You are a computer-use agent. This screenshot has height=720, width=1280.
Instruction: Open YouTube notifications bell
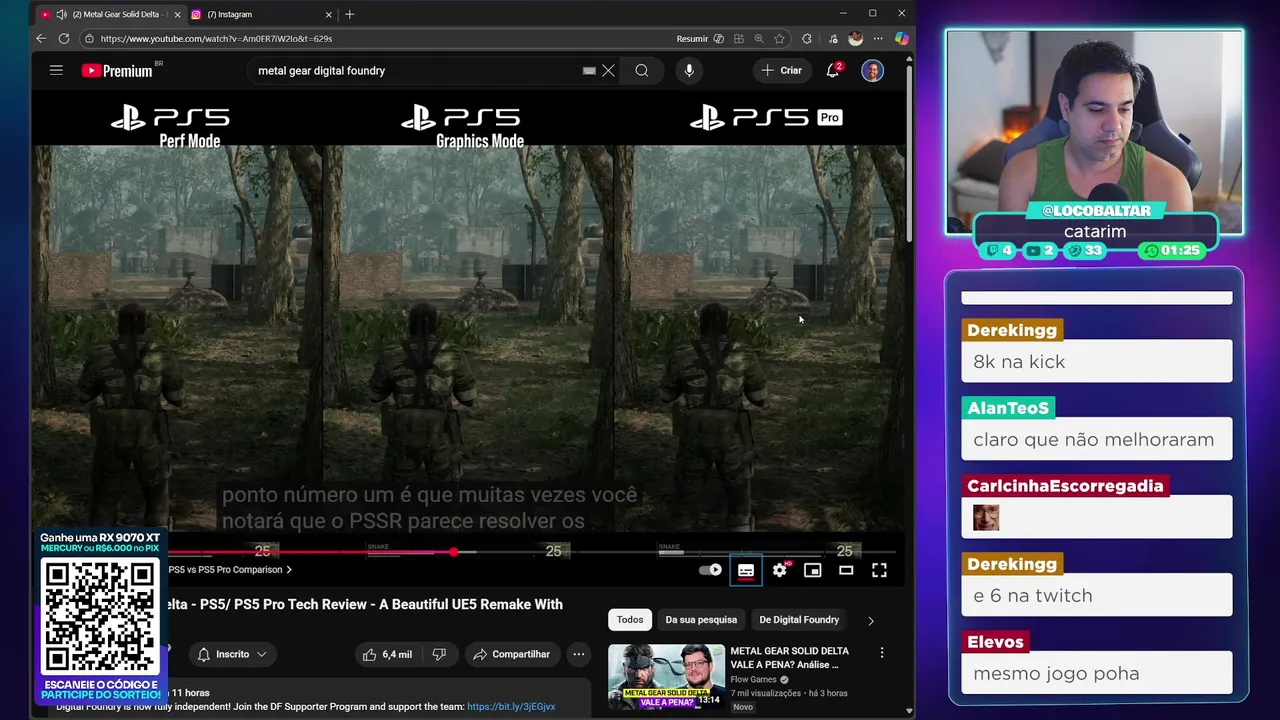(833, 70)
